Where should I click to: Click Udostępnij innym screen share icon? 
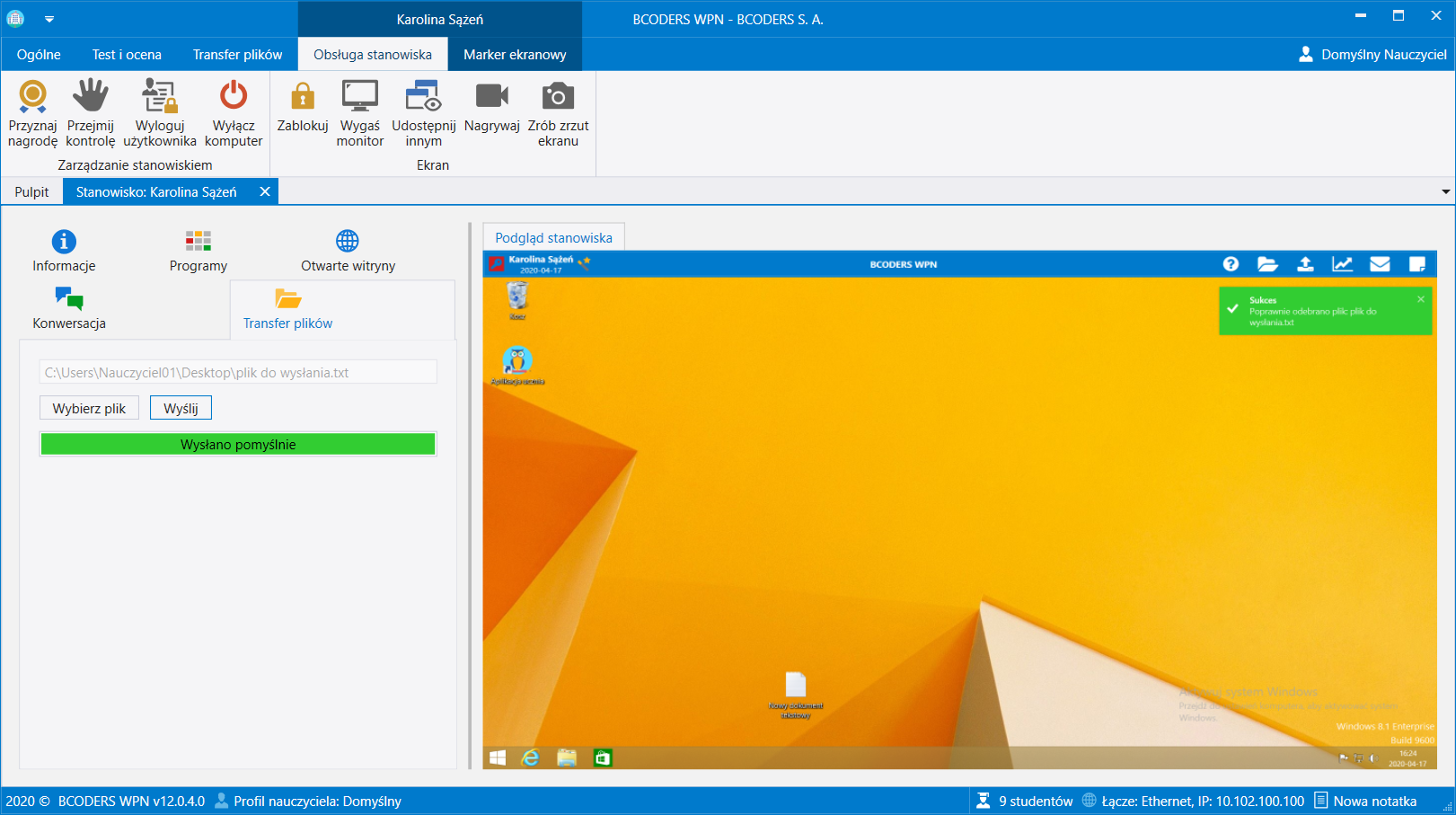pyautogui.click(x=423, y=95)
